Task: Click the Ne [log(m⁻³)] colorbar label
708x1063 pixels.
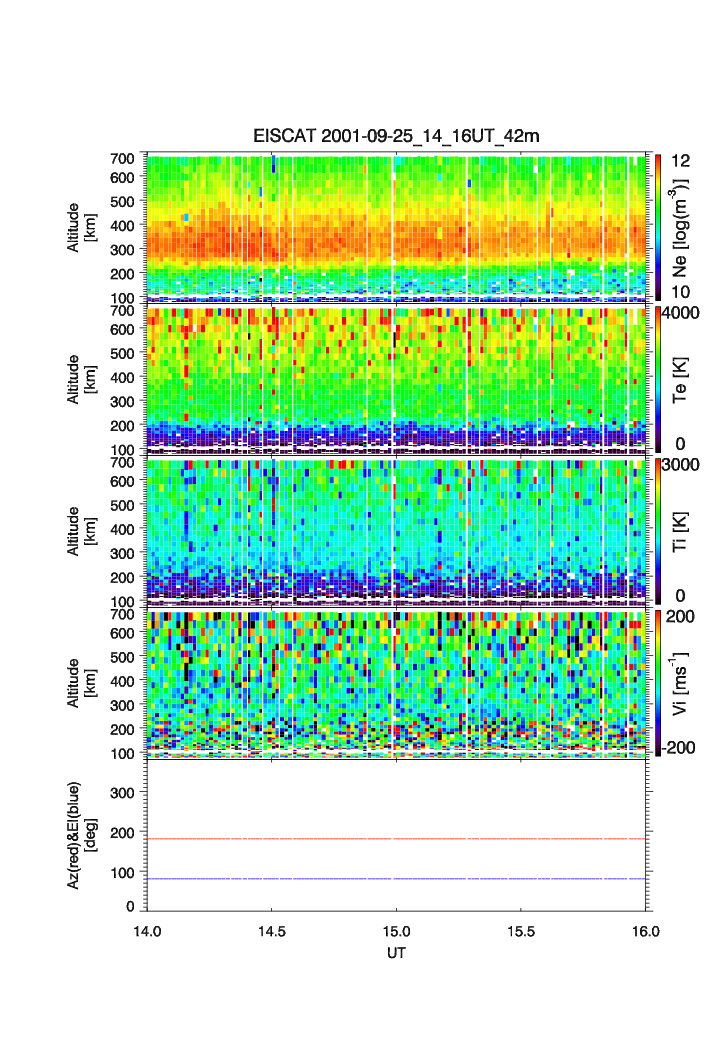Action: click(x=688, y=226)
